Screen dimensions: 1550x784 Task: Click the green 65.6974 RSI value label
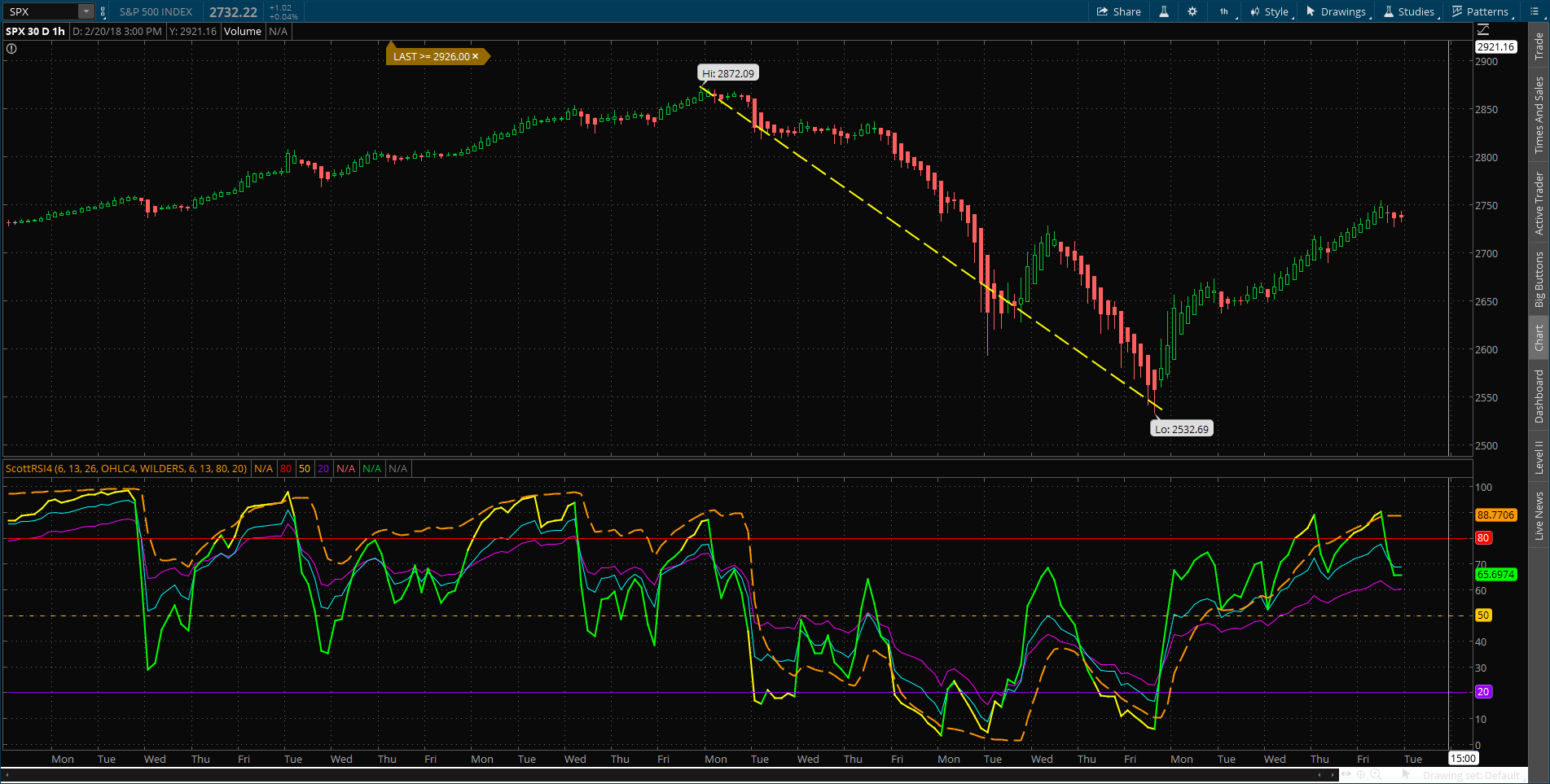click(x=1496, y=574)
